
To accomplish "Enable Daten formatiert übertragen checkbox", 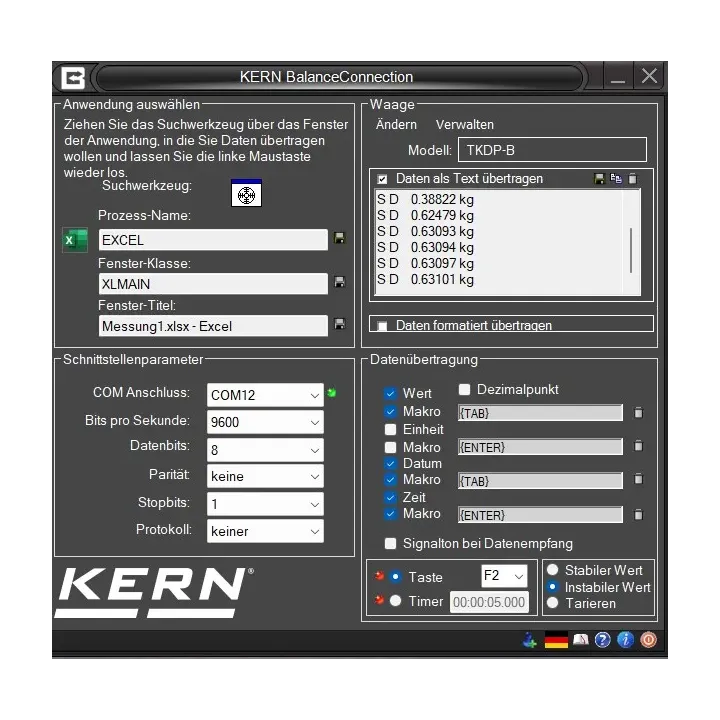I will (382, 326).
